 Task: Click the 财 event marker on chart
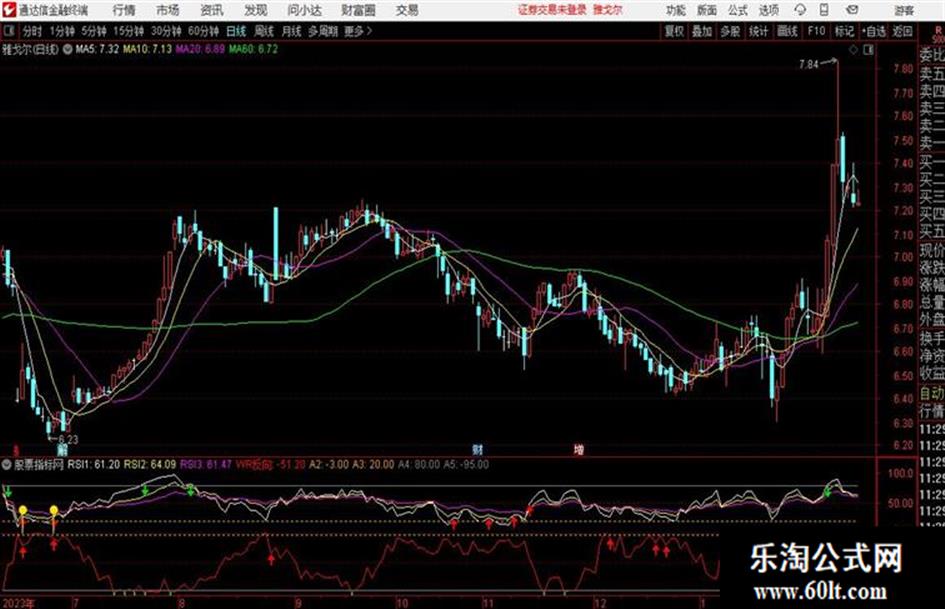[477, 449]
